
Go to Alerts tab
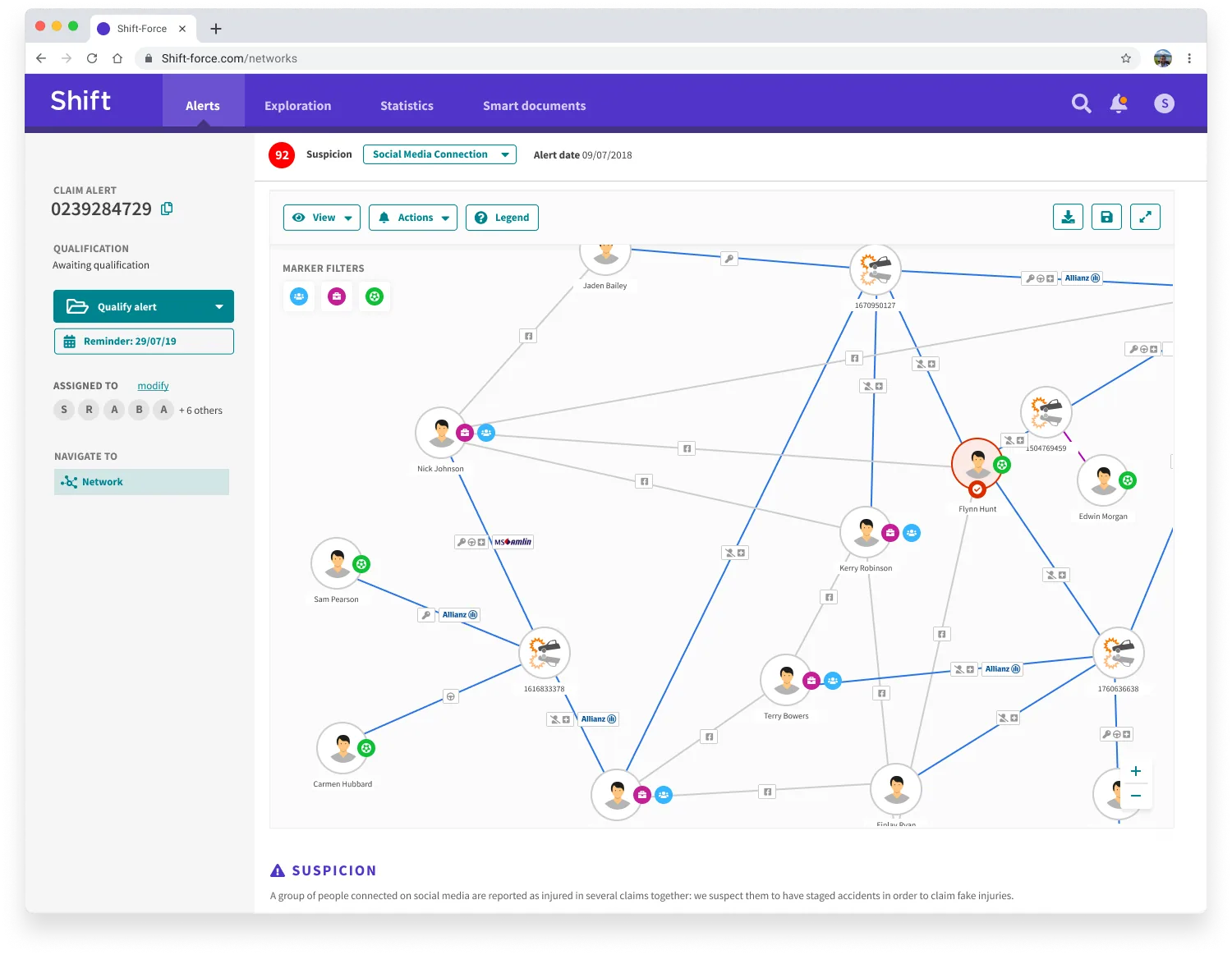pos(203,106)
